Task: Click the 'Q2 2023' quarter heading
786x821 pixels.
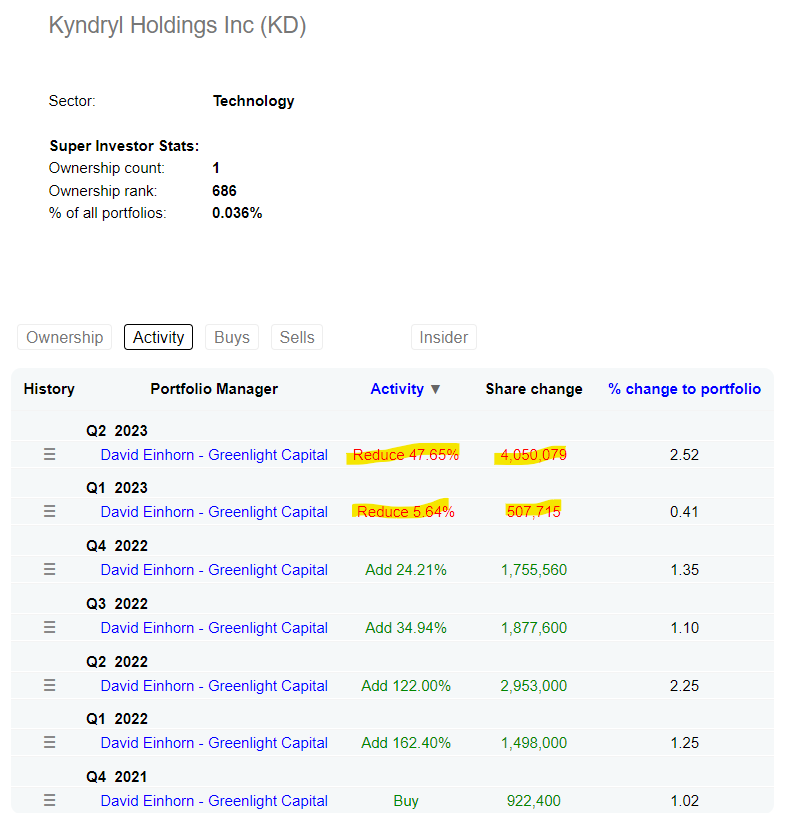Action: coord(117,431)
